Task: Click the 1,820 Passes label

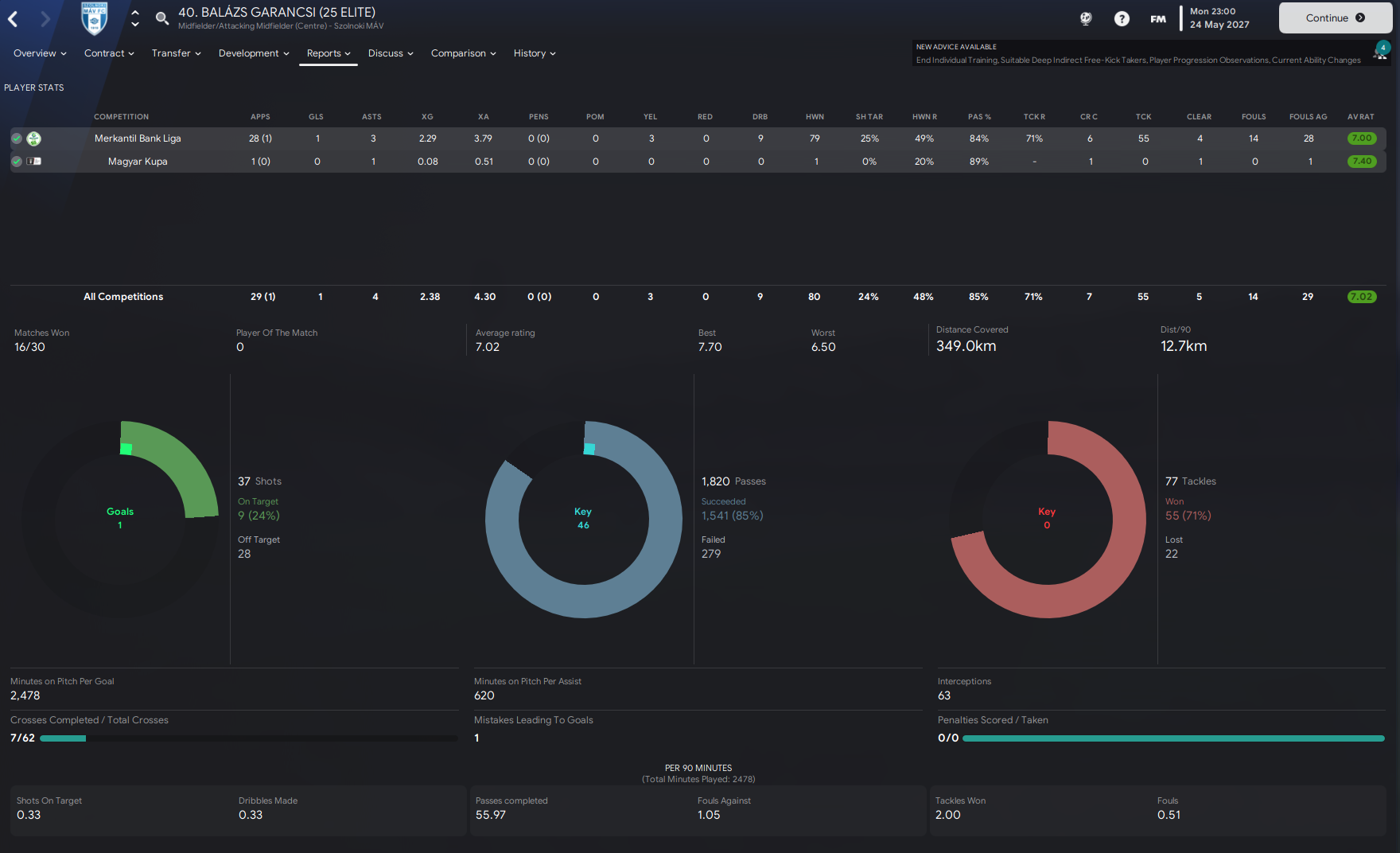Action: [733, 481]
